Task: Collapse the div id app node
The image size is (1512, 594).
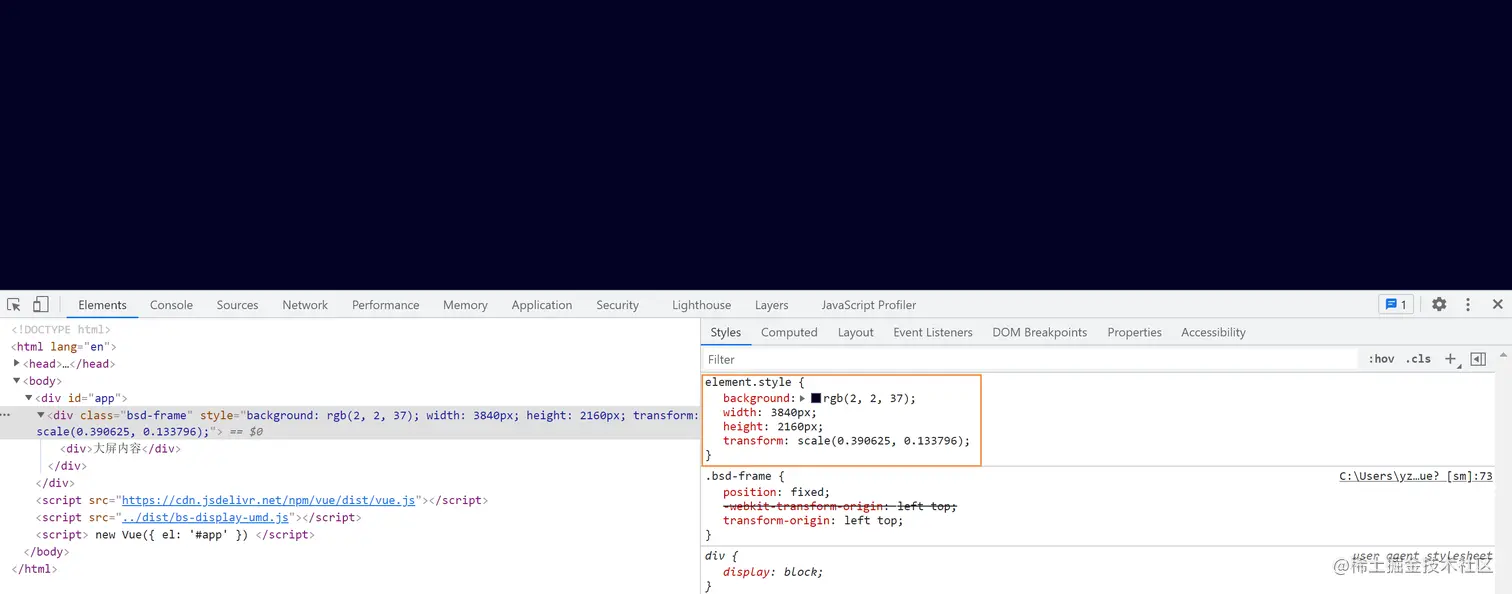Action: tap(28, 397)
